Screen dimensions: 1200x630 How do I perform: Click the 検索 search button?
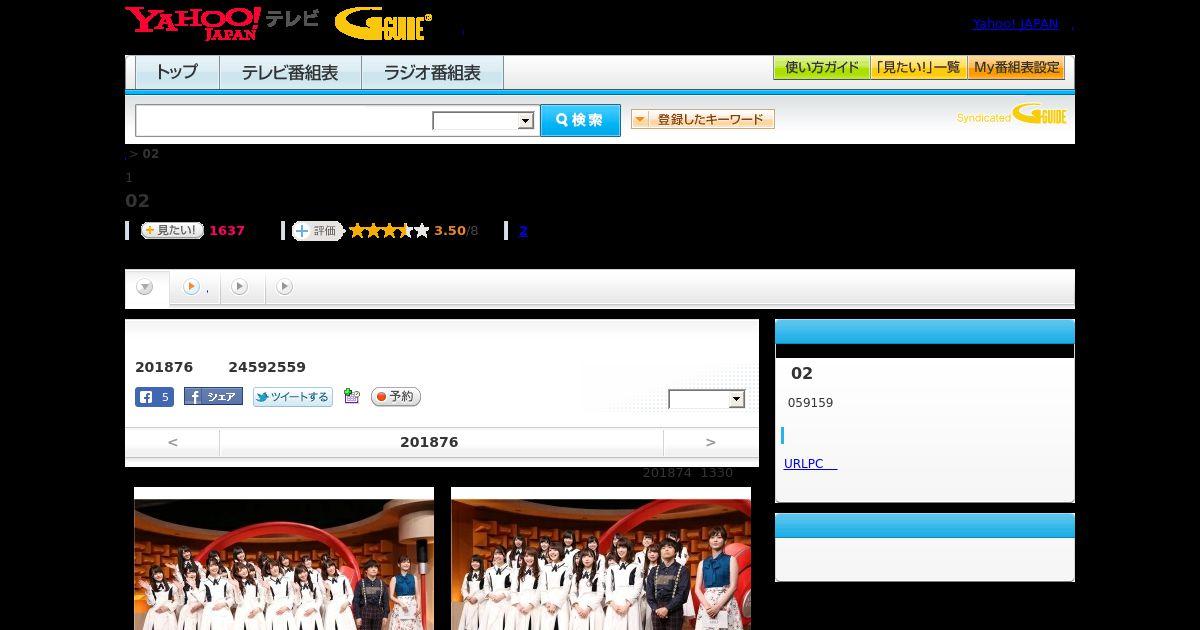[580, 120]
